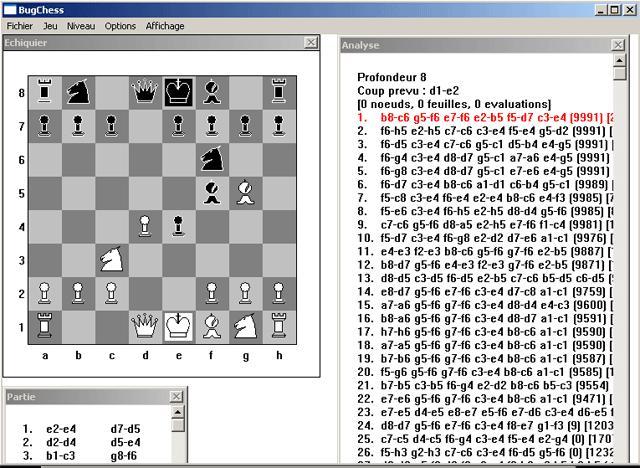Image resolution: width=640 pixels, height=468 pixels.
Task: Click the black pawn on e7
Action: pyautogui.click(x=178, y=126)
